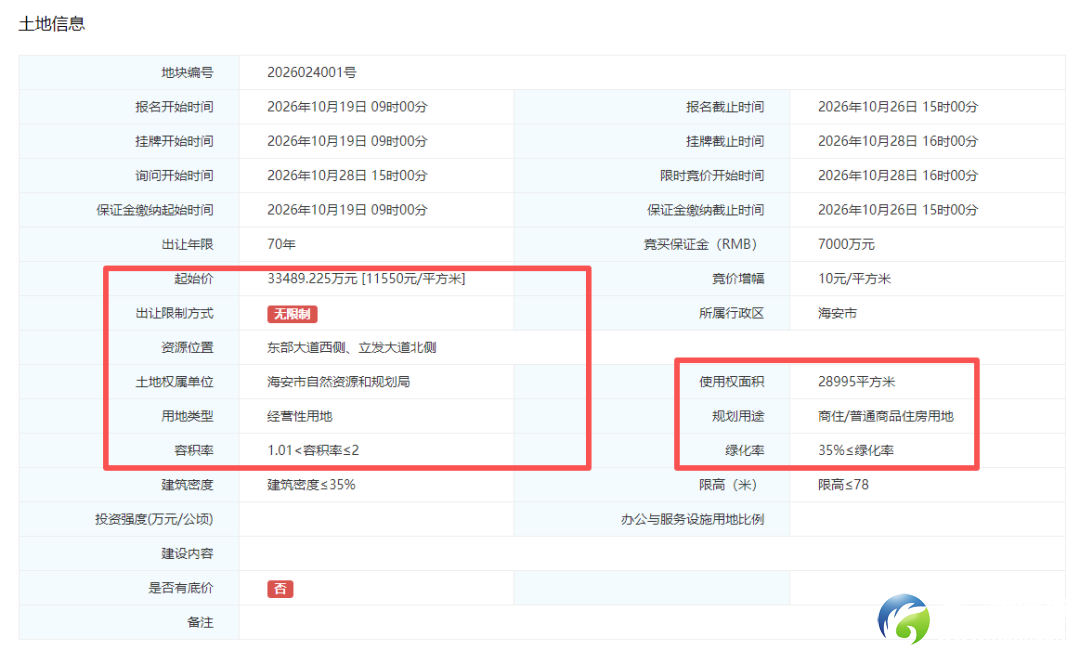Select the 办公与服务设施用地比例 label

[x=692, y=519]
